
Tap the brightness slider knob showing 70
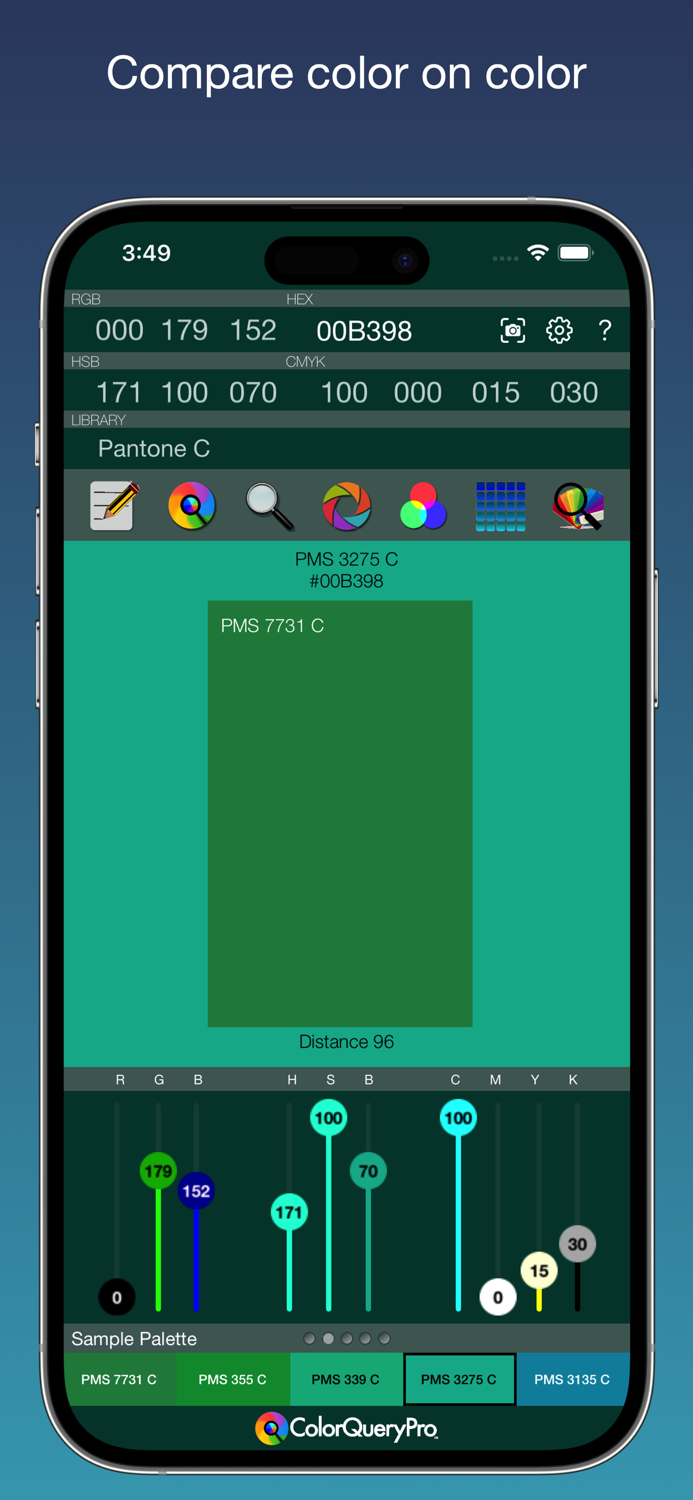coord(368,1171)
